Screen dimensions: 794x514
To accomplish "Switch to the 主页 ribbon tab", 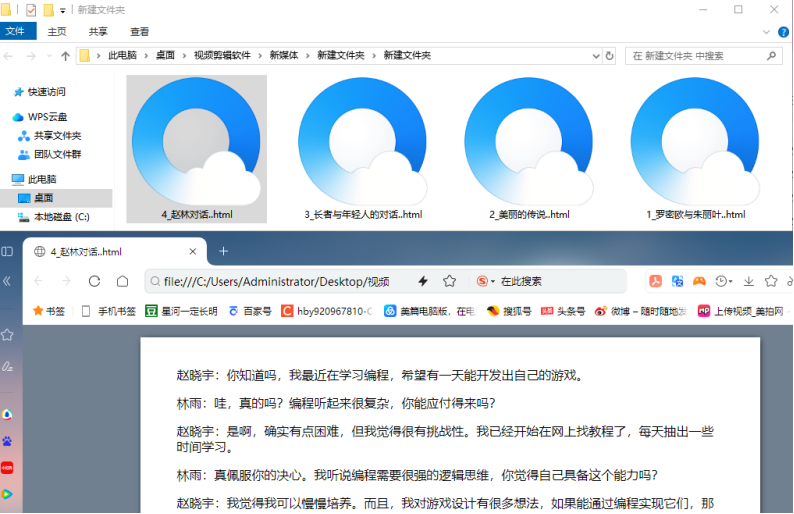I will click(57, 31).
